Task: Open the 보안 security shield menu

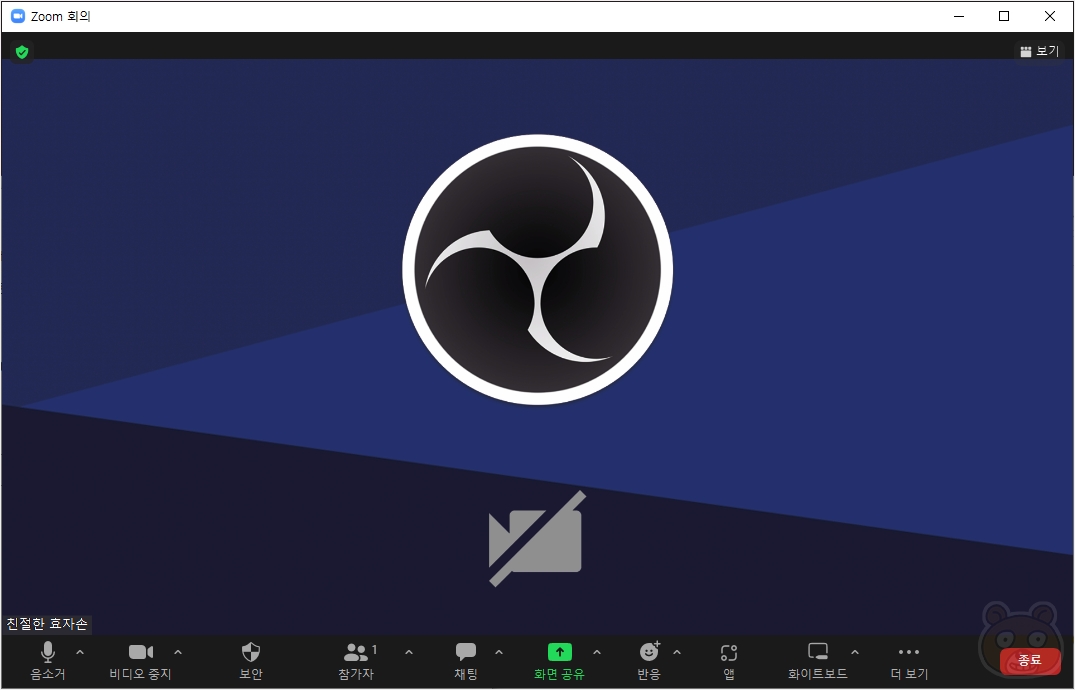Action: pos(251,661)
